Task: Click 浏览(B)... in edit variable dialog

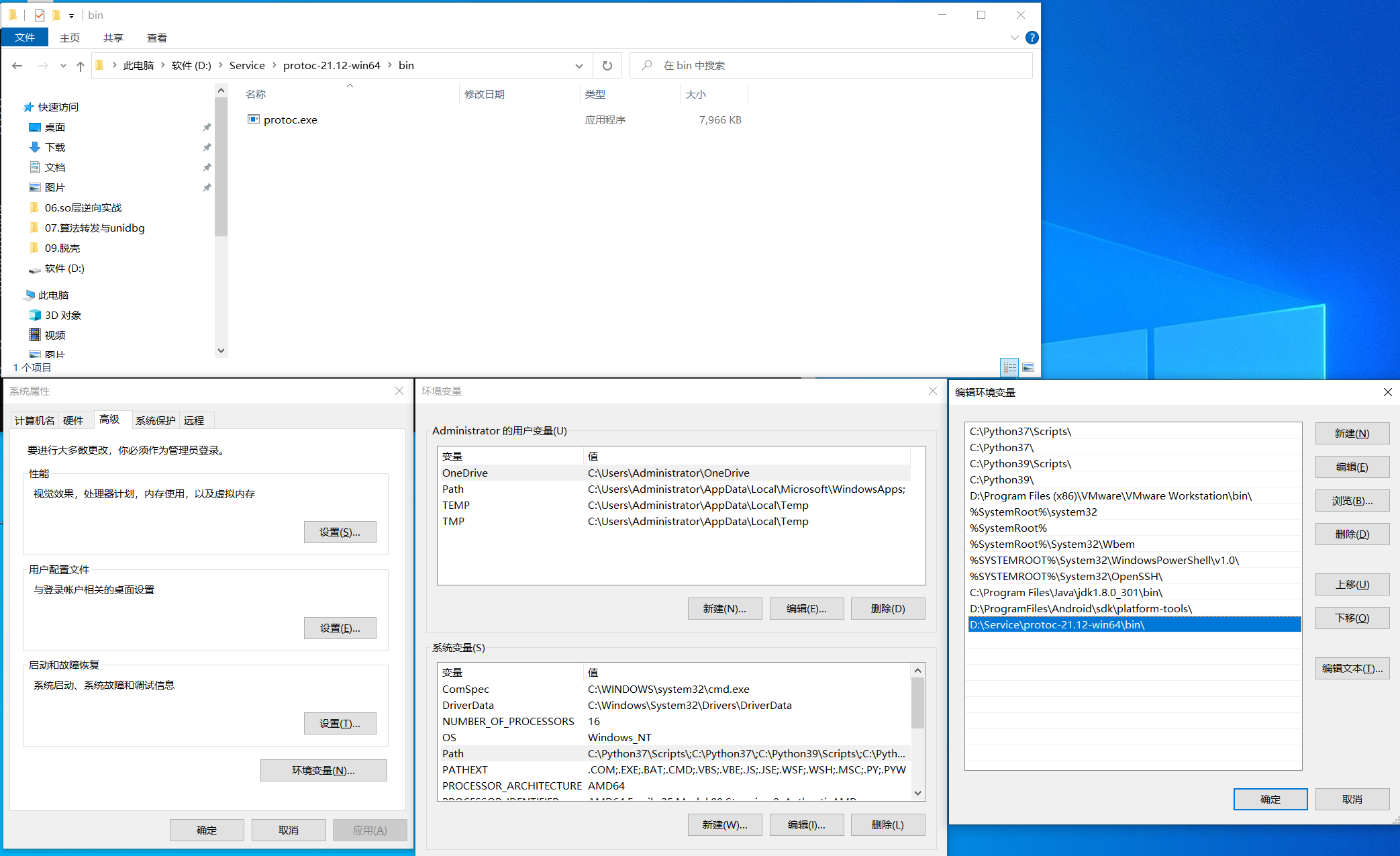Action: (1352, 500)
